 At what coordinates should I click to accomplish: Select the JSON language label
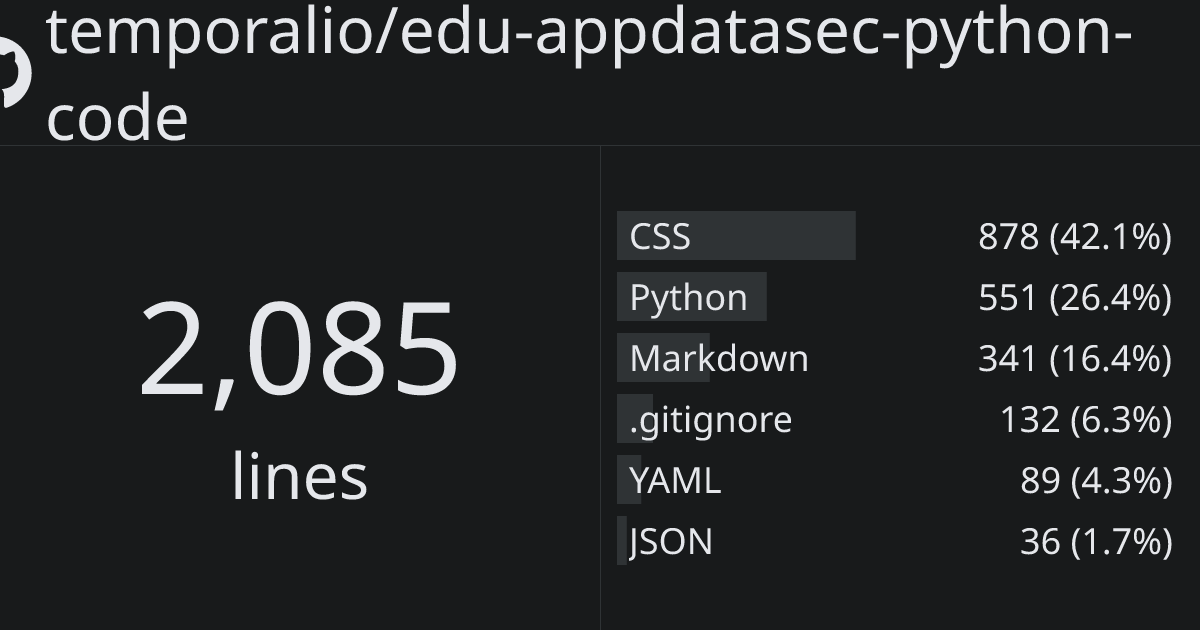pos(672,542)
